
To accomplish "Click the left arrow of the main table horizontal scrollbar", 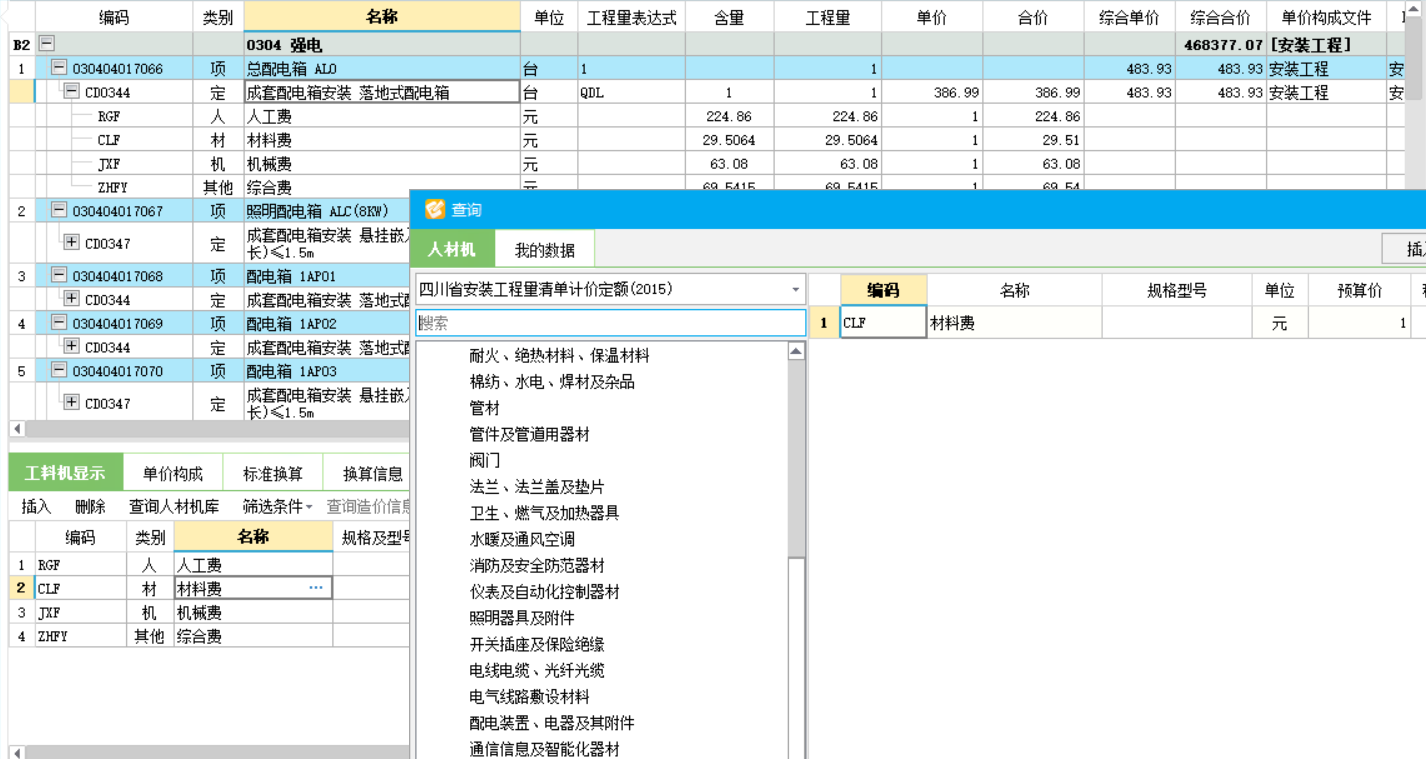I will tap(17, 429).
